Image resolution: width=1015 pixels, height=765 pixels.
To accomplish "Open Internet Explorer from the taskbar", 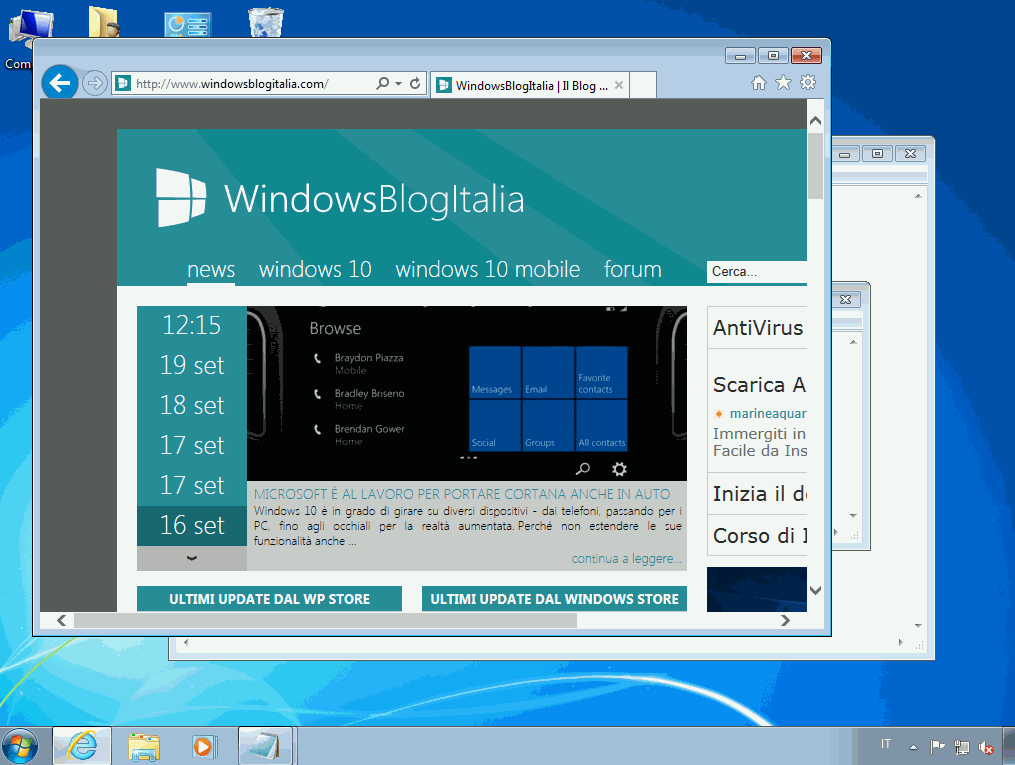I will click(82, 746).
